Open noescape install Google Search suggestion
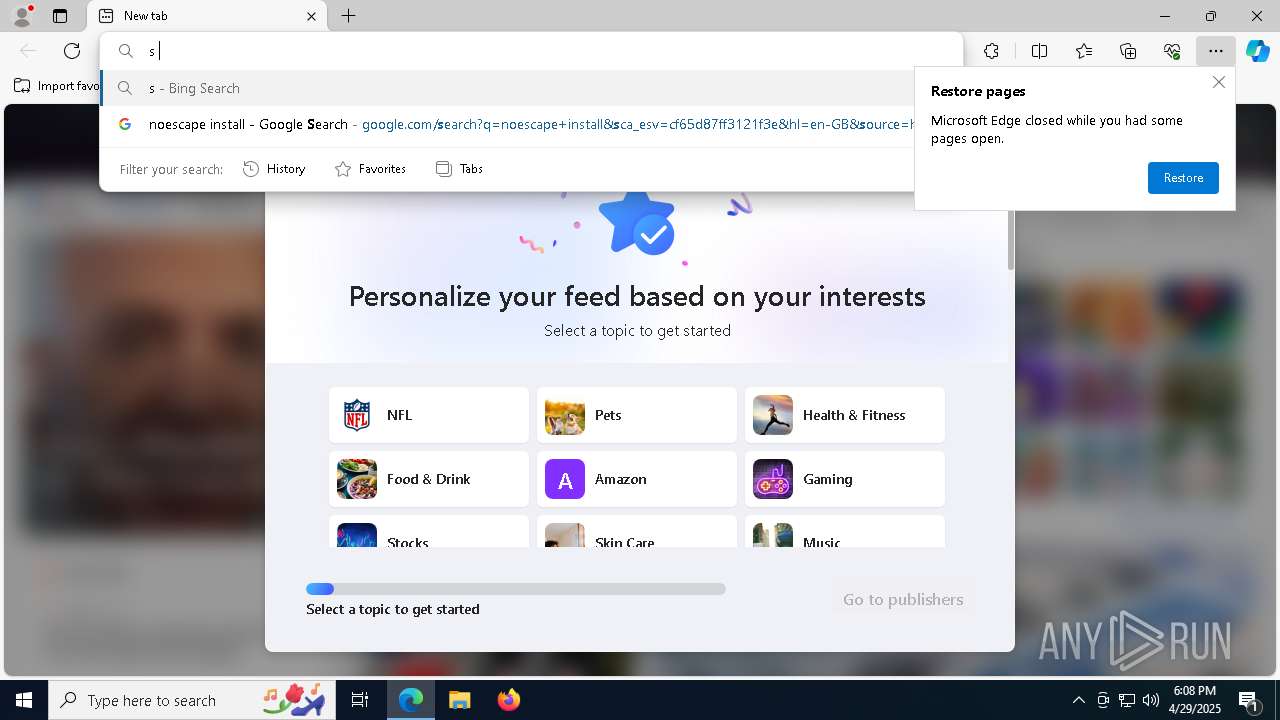The height and width of the screenshot is (720, 1280). click(507, 125)
